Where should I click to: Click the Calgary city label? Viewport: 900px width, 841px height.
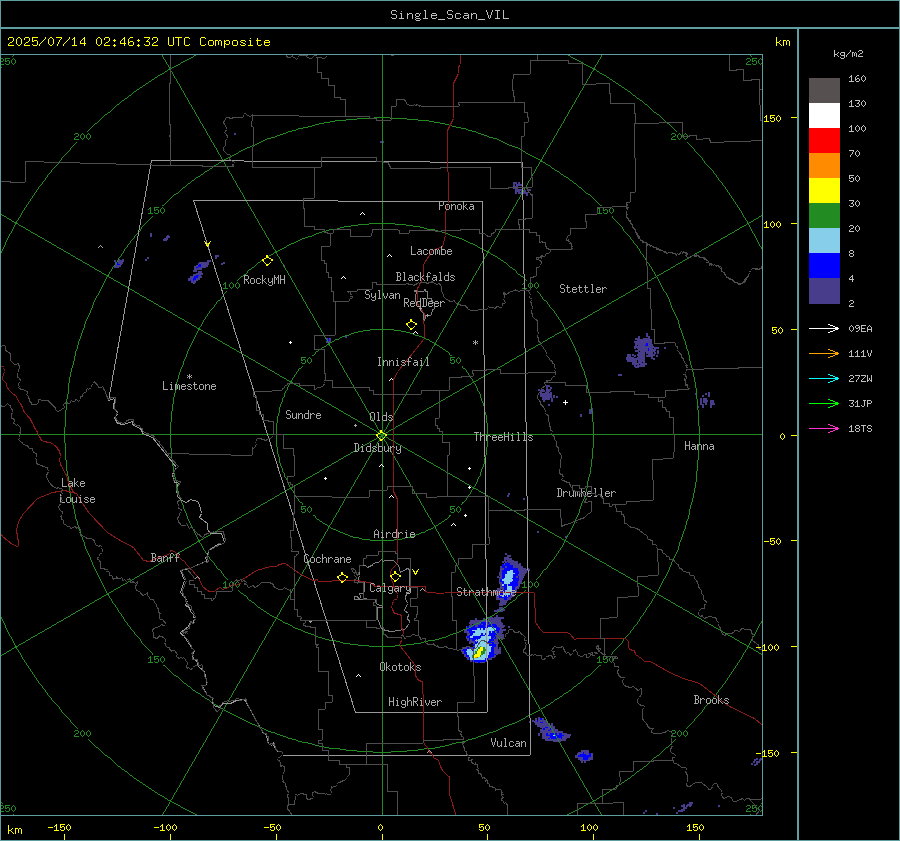pos(390,588)
